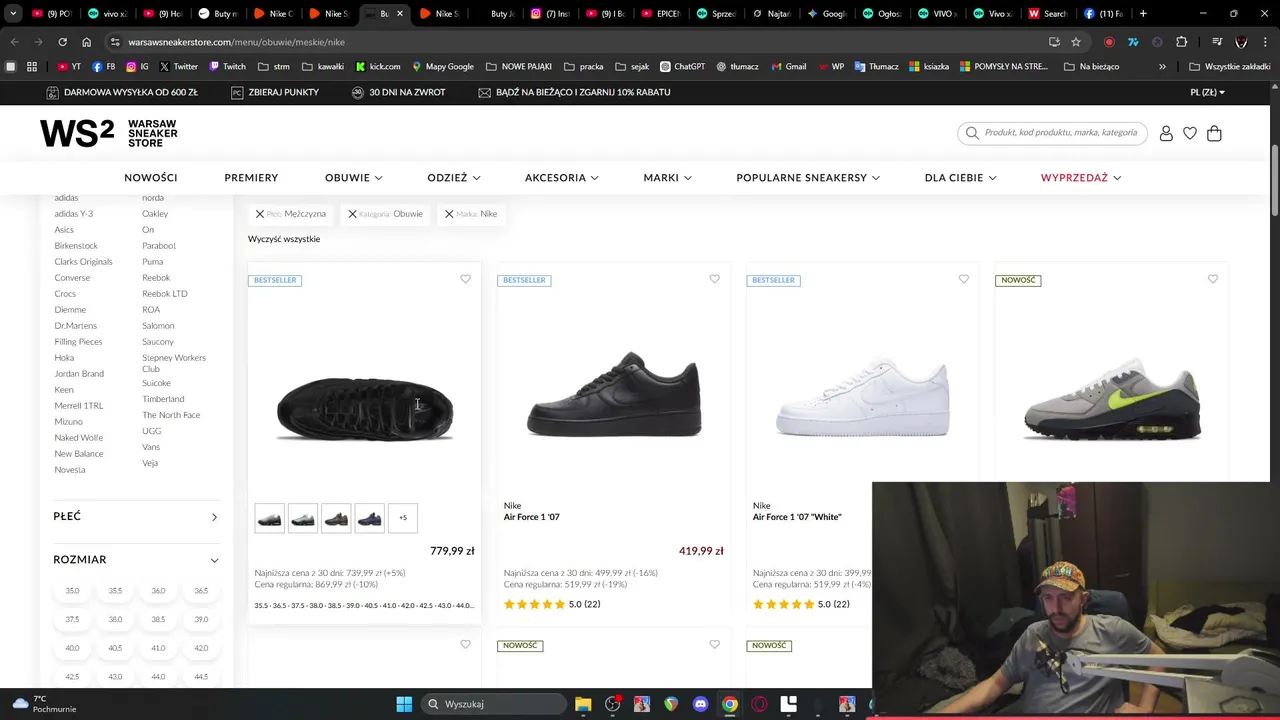The height and width of the screenshot is (720, 1280).
Task: Filter by Salomon brand
Action: 158,326
